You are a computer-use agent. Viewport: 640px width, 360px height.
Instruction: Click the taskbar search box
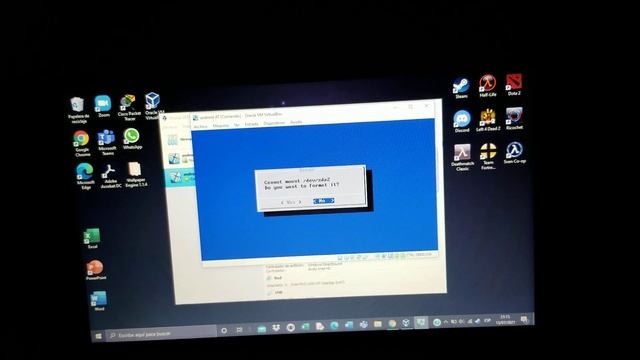(x=161, y=333)
